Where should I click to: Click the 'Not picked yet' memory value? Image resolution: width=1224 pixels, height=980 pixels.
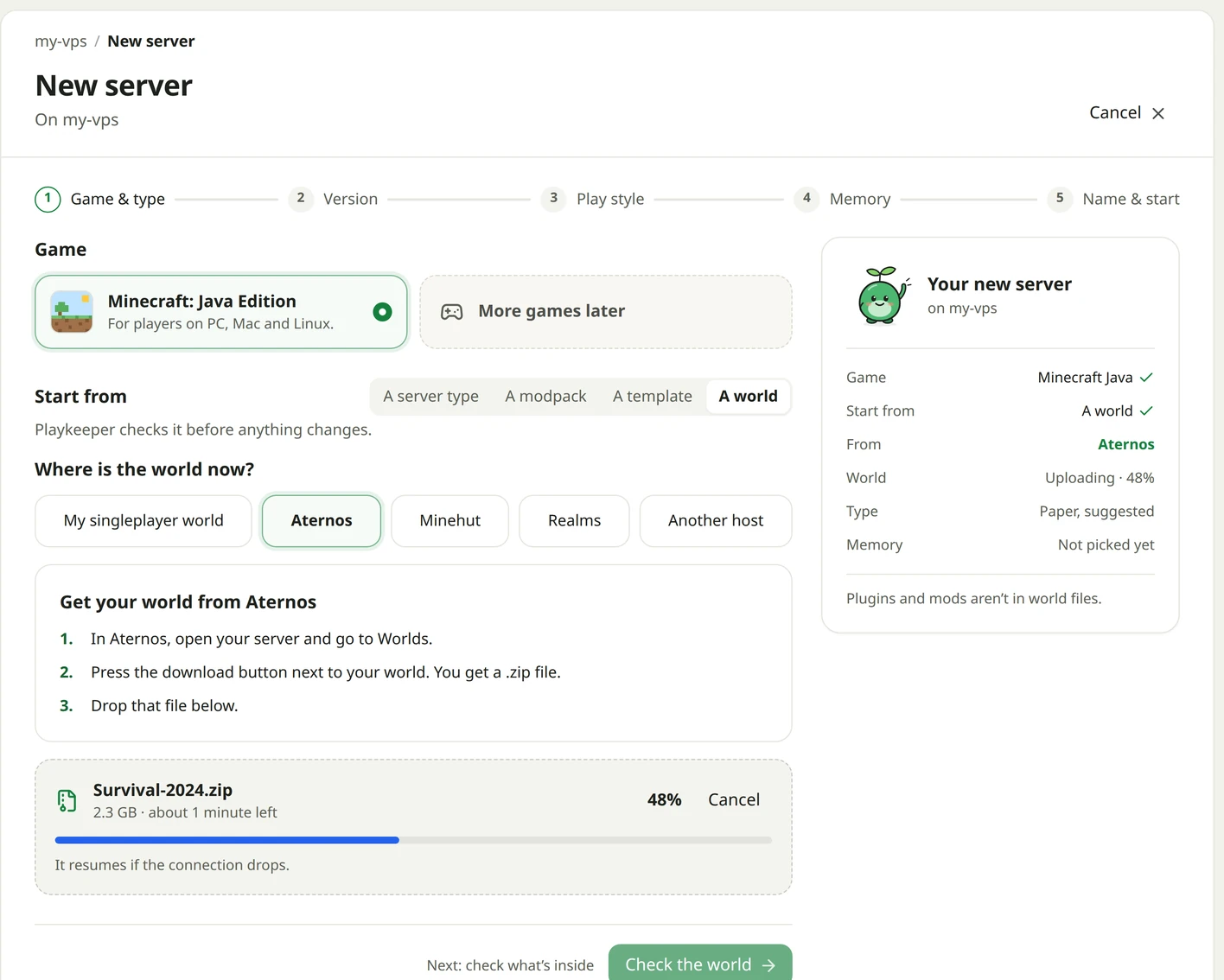(1106, 544)
